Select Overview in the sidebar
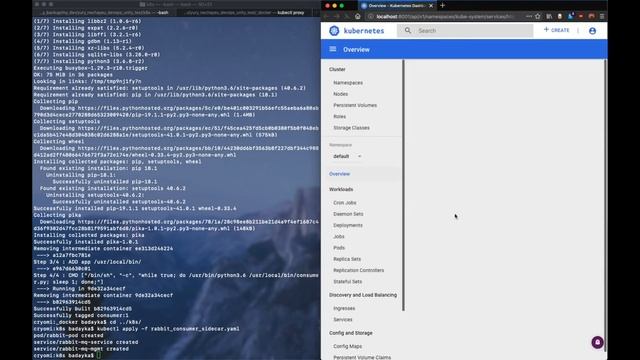 coord(339,174)
